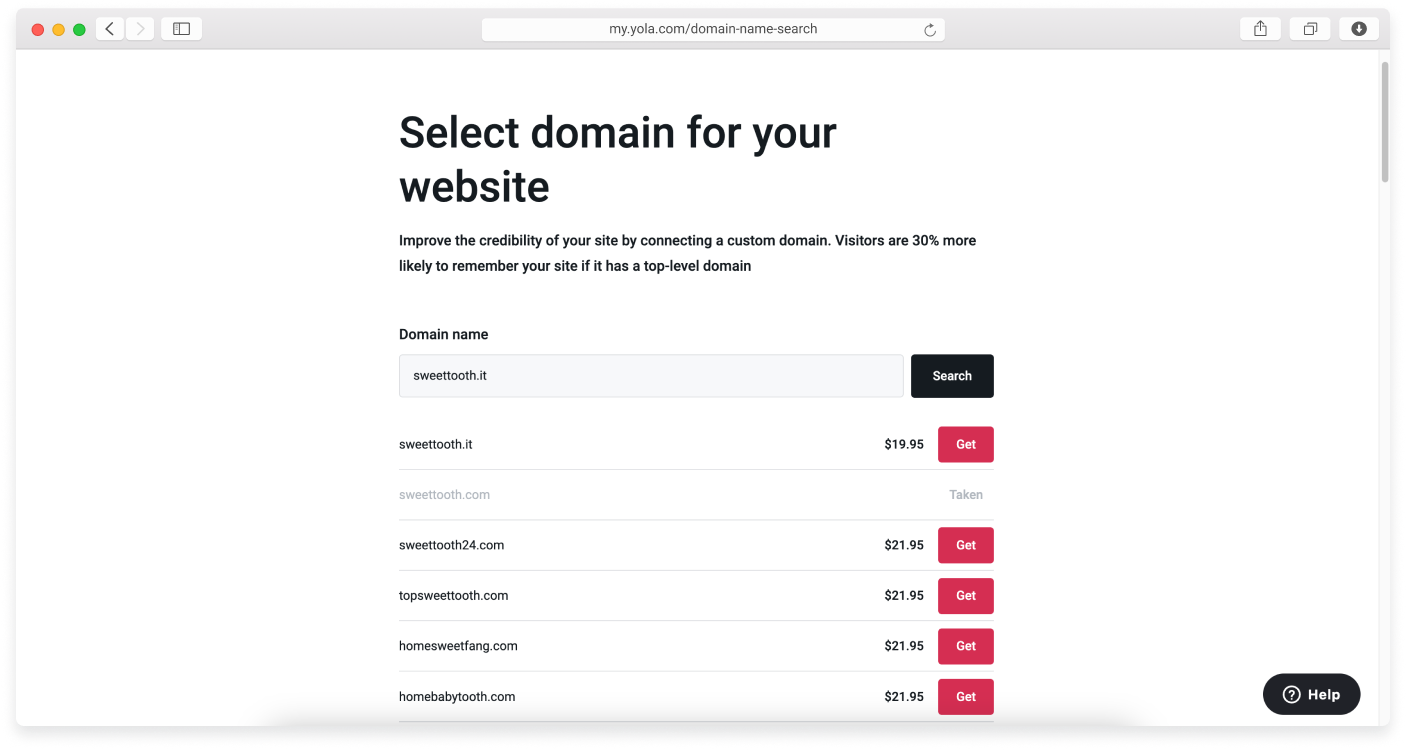Reload the page using the refresh icon
Image resolution: width=1406 pixels, height=750 pixels.
(x=930, y=29)
